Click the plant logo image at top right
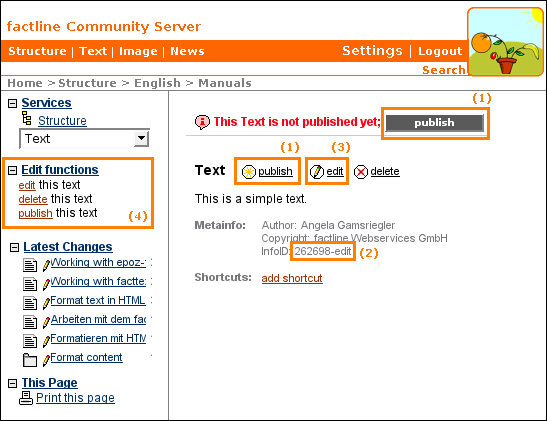547x421 pixels. (505, 42)
